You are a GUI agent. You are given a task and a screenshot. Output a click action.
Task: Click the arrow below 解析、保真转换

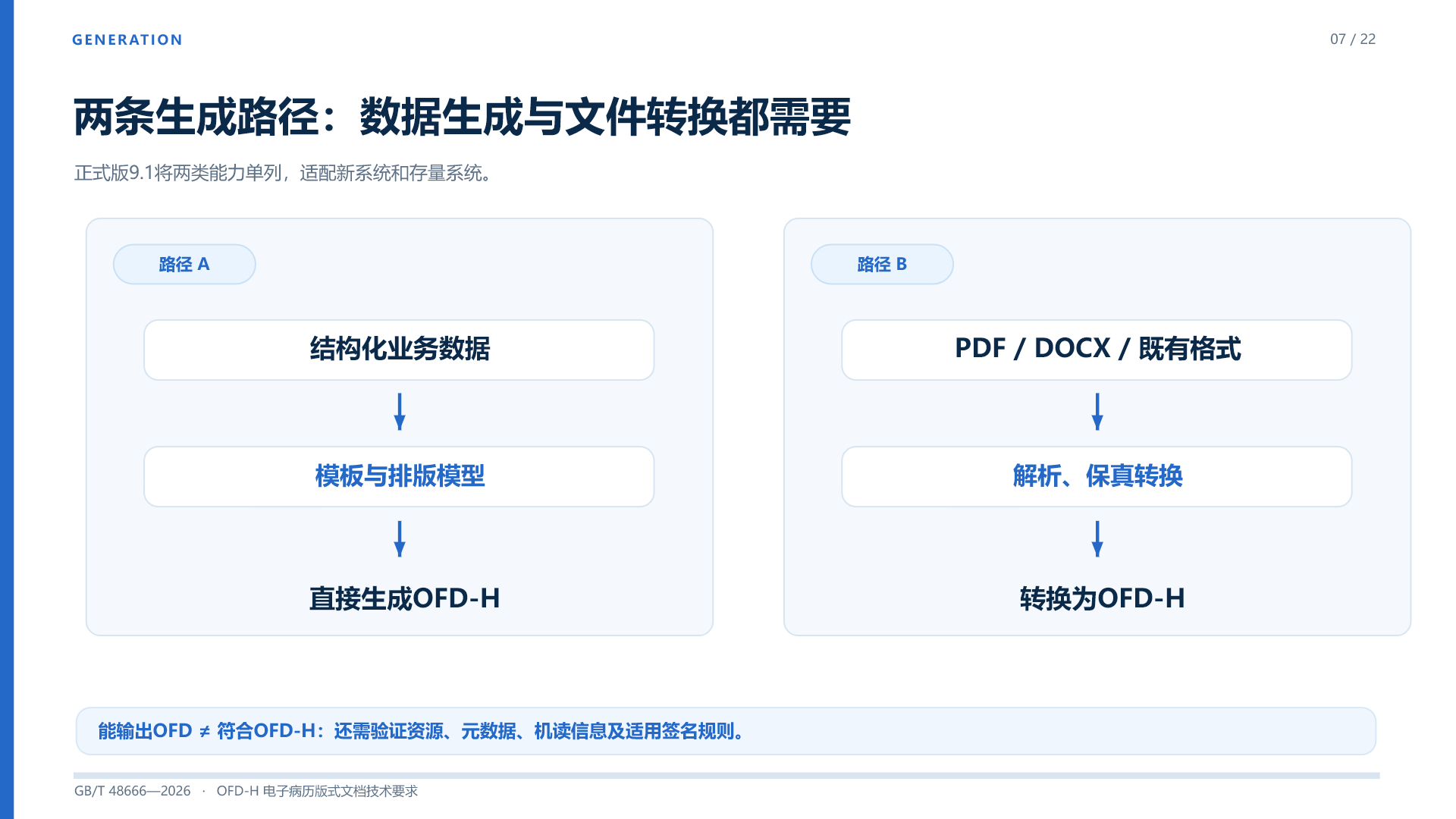point(1097,539)
